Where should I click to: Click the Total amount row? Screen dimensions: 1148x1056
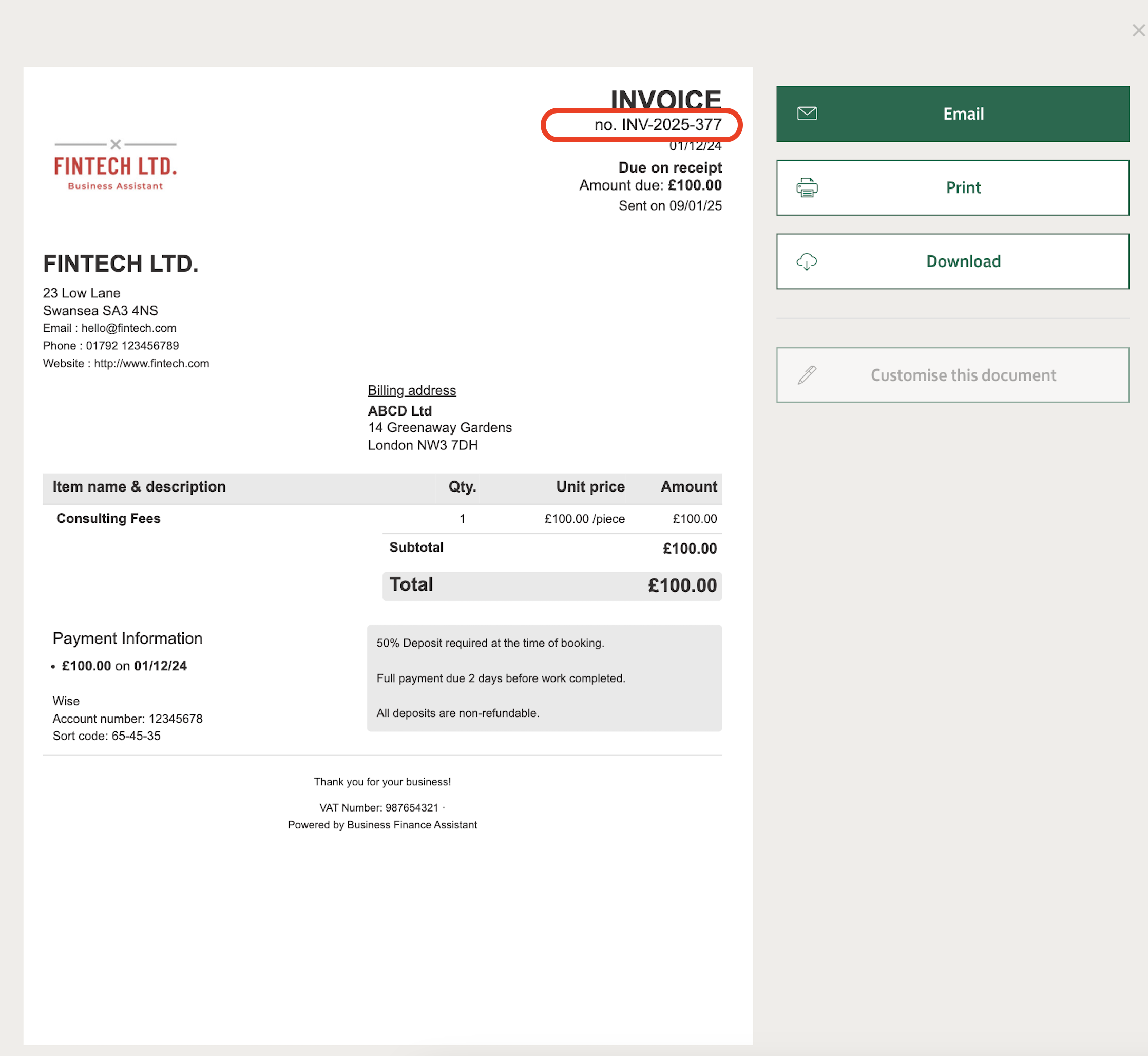pos(552,586)
